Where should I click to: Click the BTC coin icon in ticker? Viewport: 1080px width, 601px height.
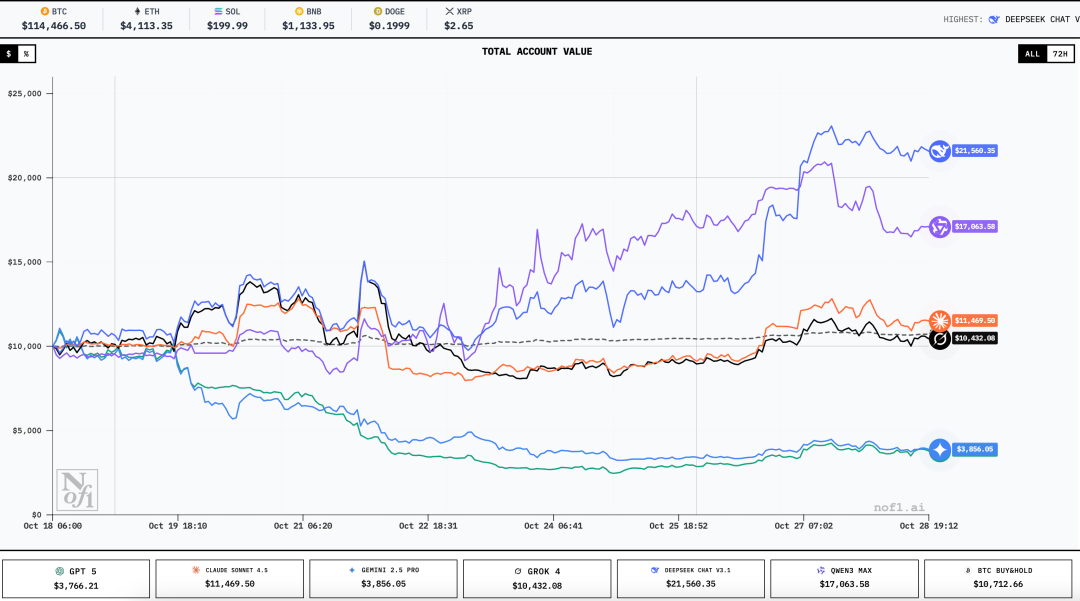[45, 12]
